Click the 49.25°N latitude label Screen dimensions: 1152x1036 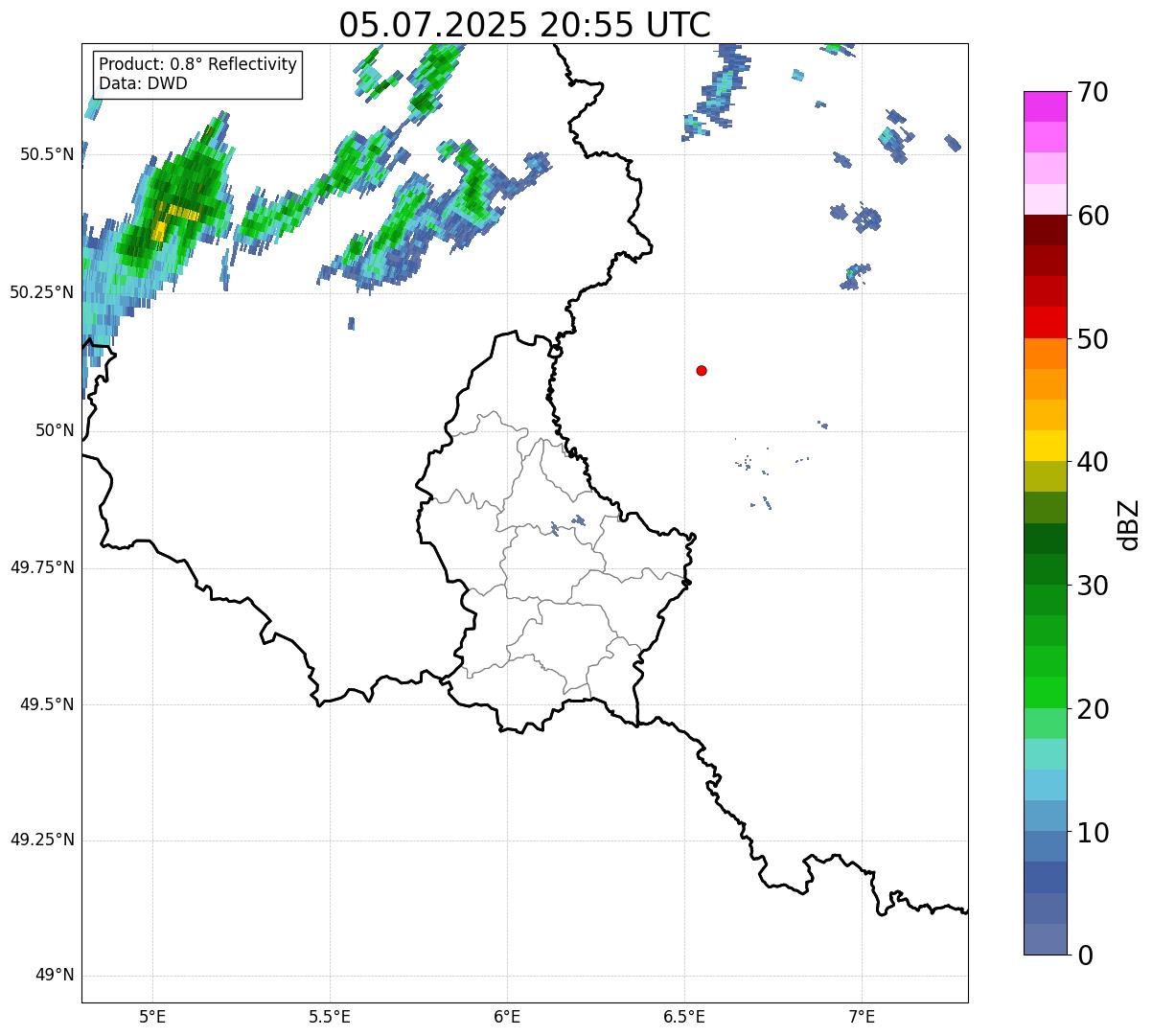42,840
